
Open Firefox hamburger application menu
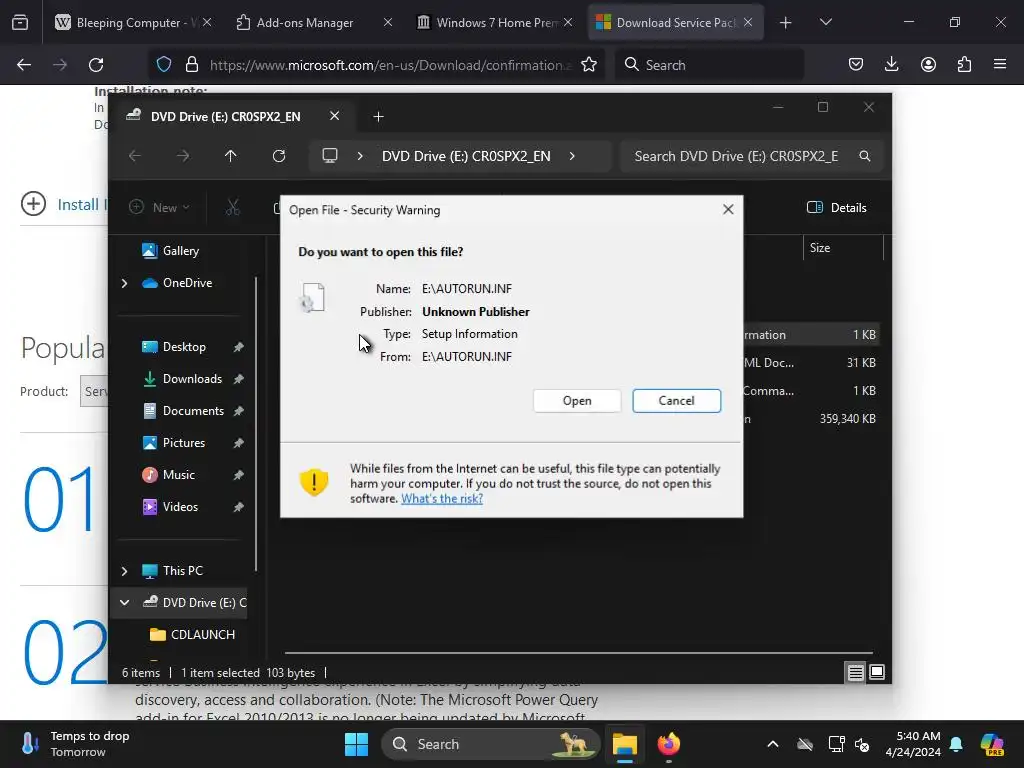tap(1000, 65)
